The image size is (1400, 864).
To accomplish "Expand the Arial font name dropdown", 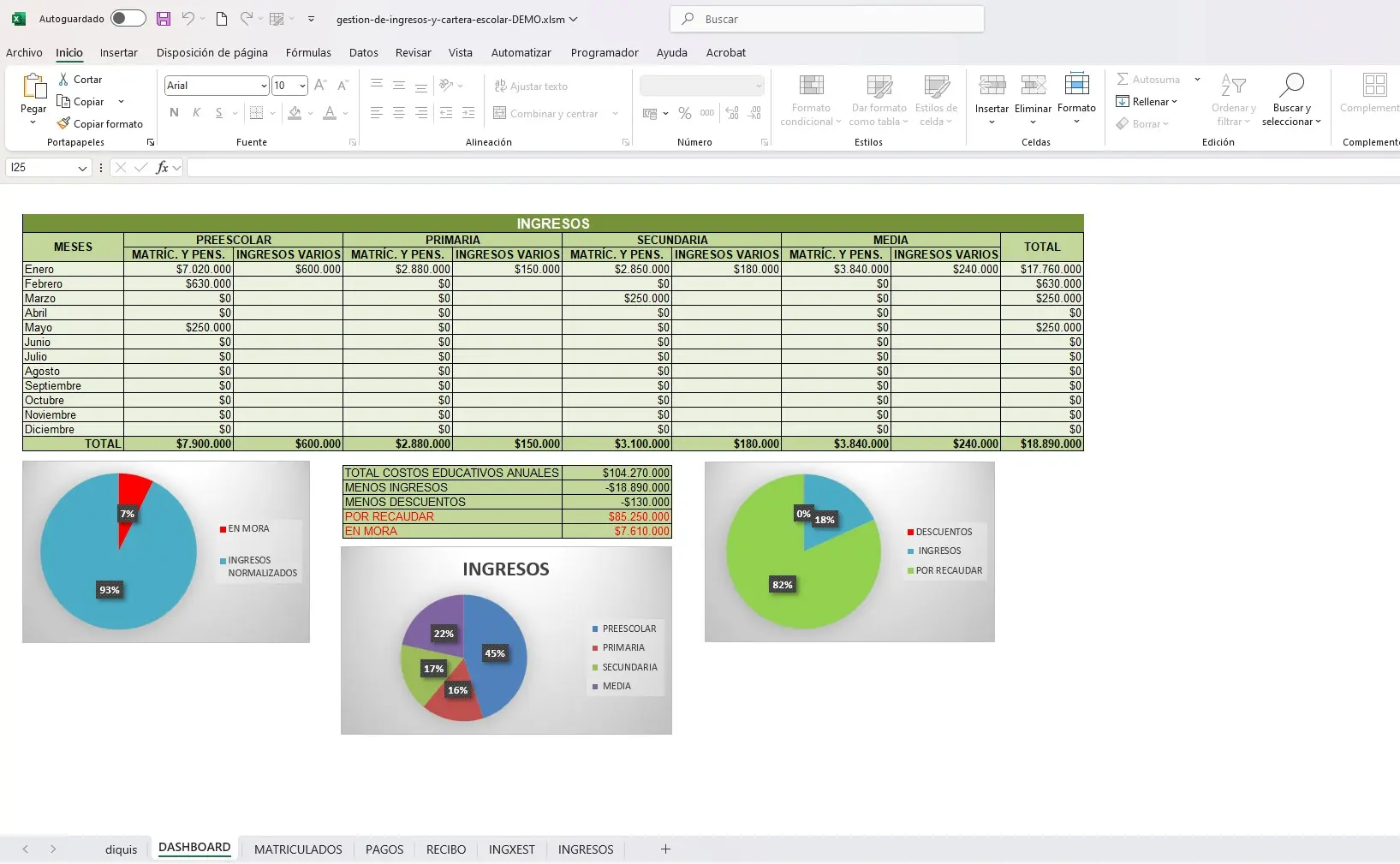I will point(263,86).
